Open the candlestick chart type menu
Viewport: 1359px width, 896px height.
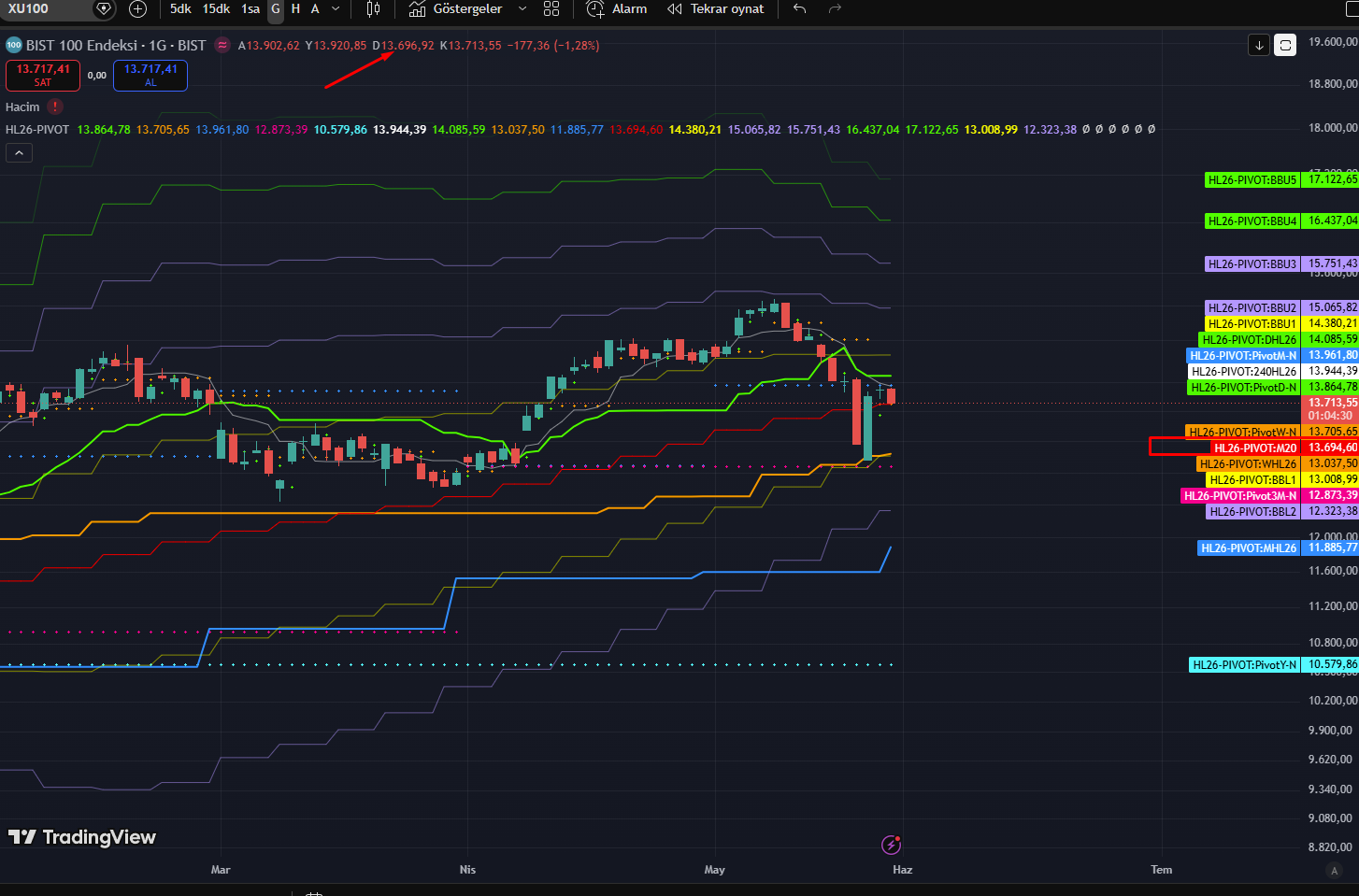tap(373, 9)
